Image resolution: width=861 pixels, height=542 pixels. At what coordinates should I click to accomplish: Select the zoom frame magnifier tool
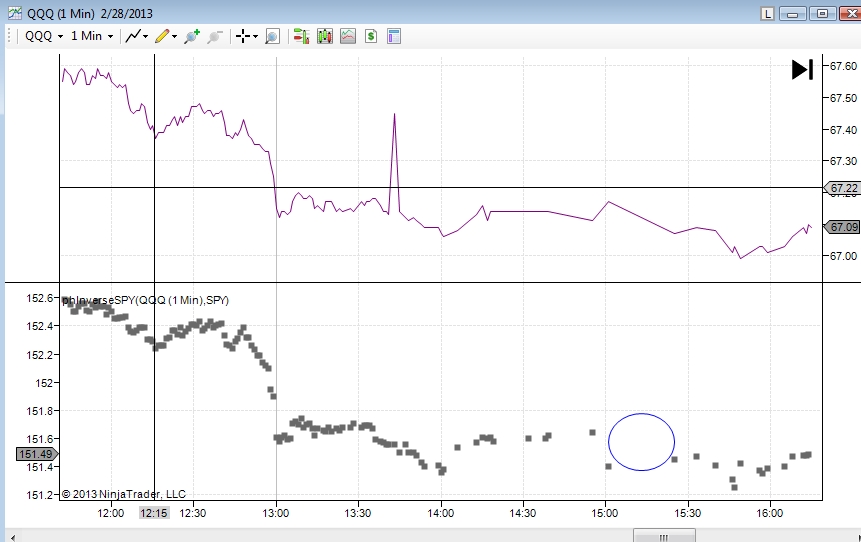(272, 36)
